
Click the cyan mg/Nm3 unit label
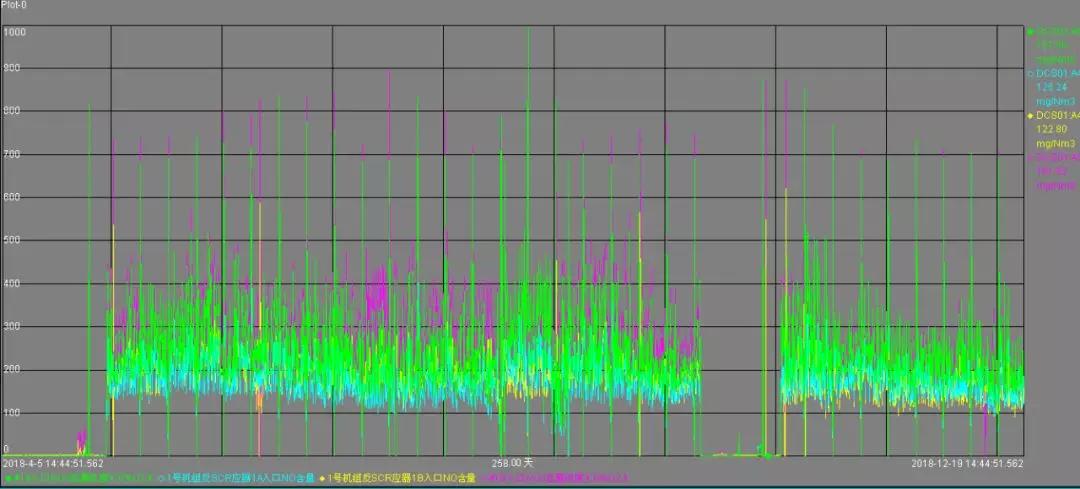point(1056,101)
